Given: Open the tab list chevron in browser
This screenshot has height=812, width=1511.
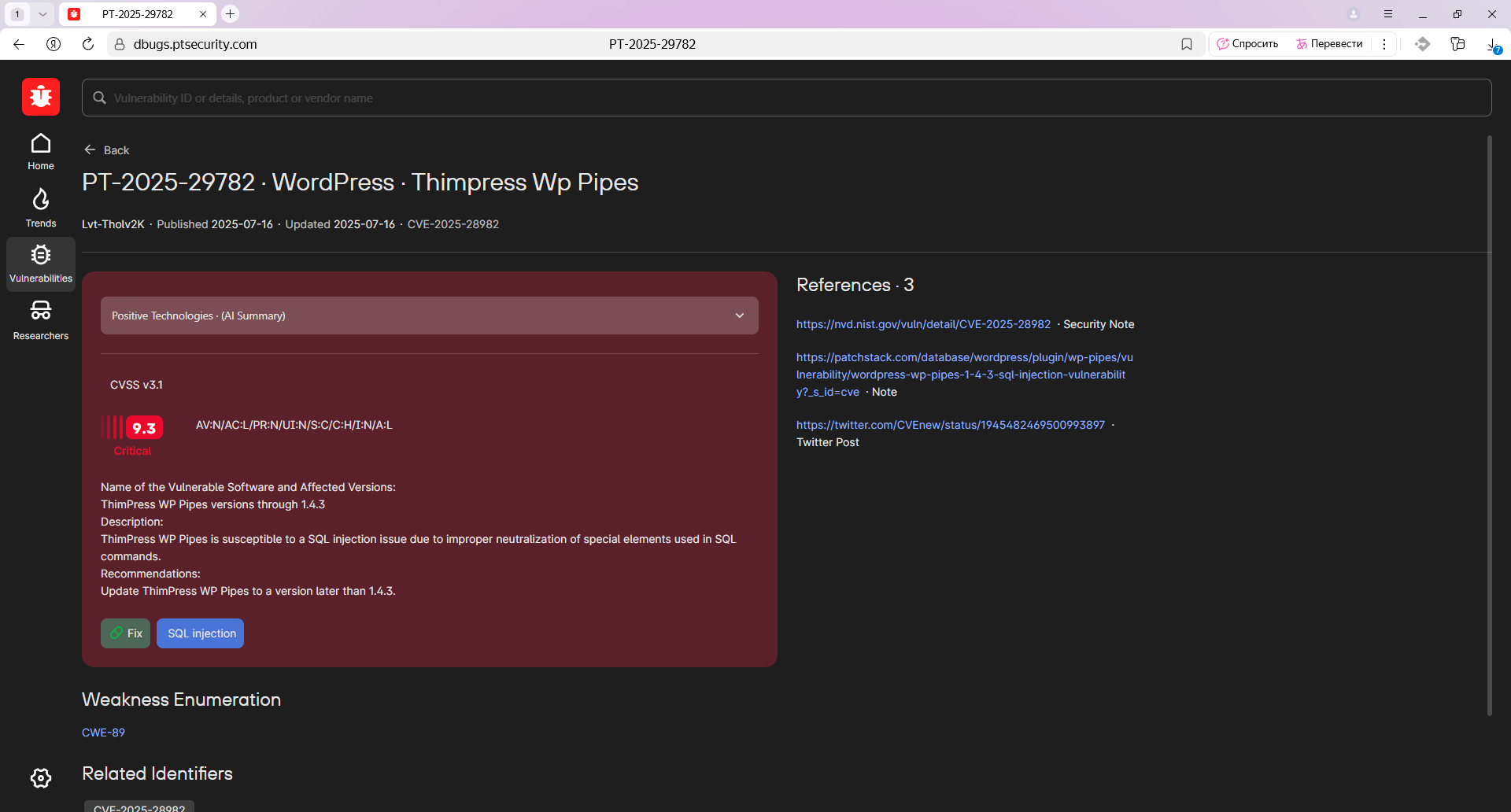Looking at the screenshot, I should (x=42, y=14).
